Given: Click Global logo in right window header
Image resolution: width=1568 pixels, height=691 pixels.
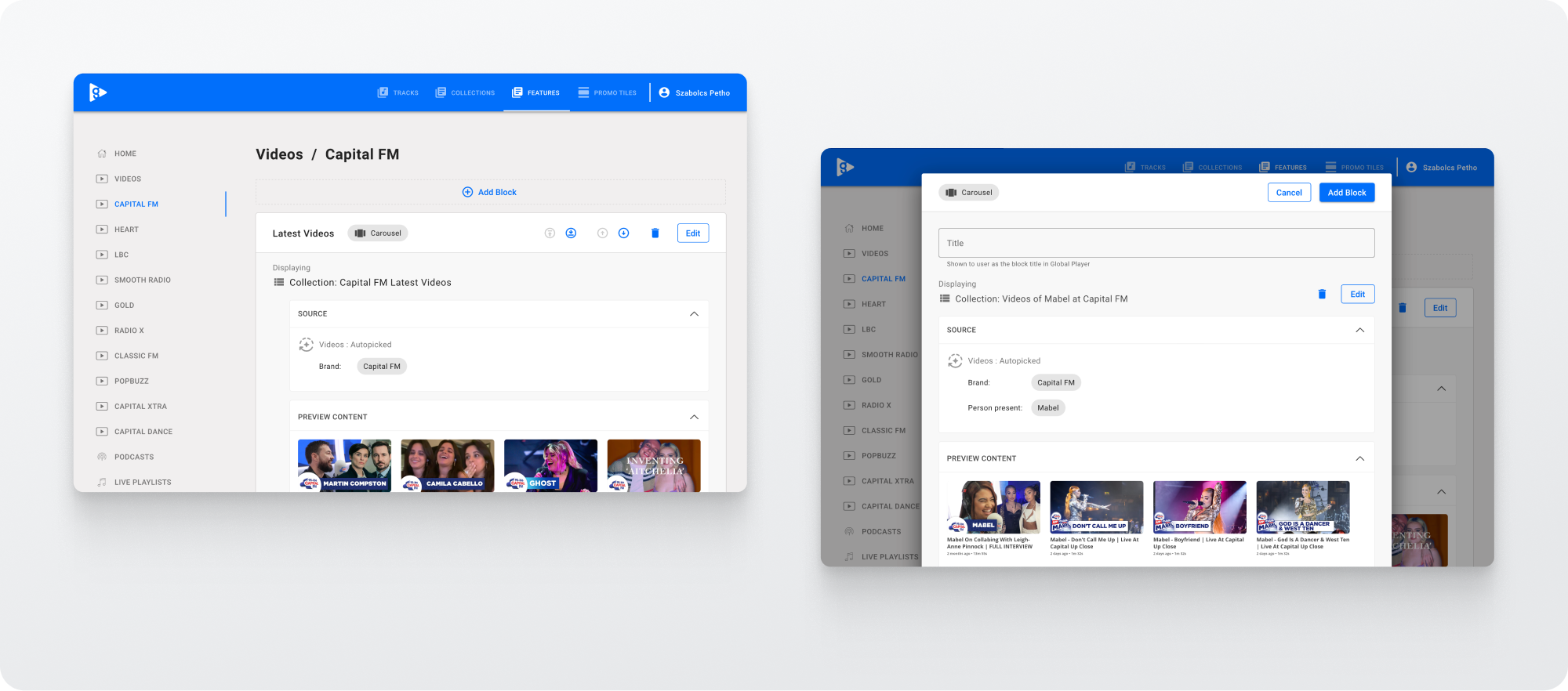Looking at the screenshot, I should 845,167.
